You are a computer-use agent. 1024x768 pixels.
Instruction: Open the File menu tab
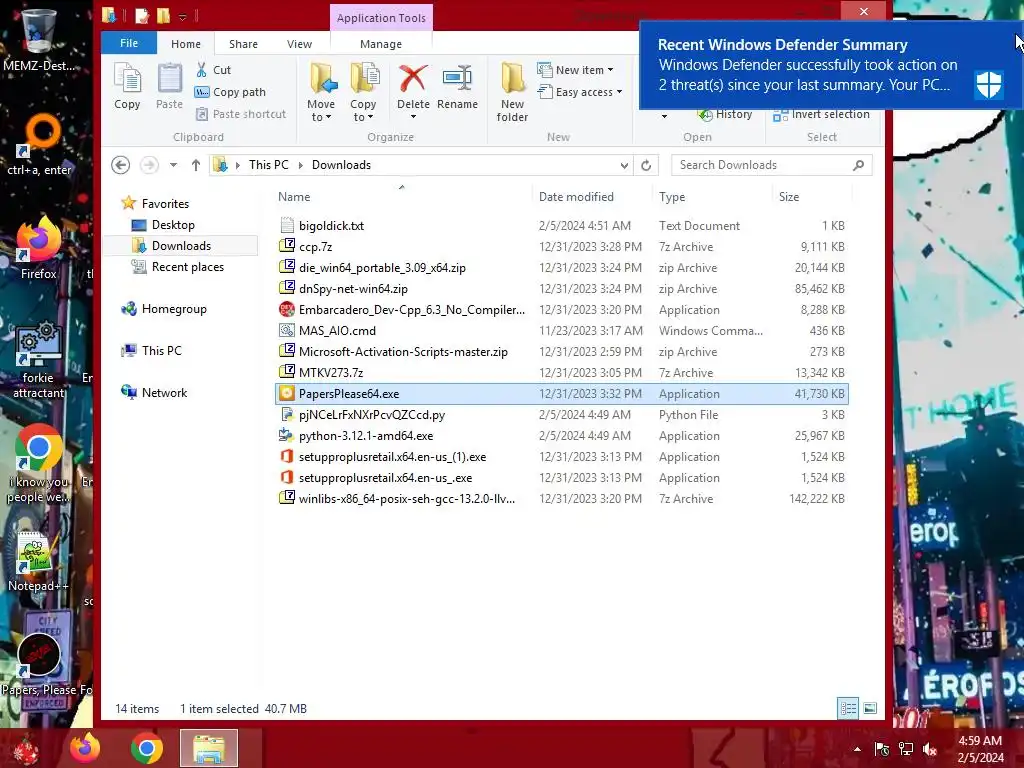[129, 43]
